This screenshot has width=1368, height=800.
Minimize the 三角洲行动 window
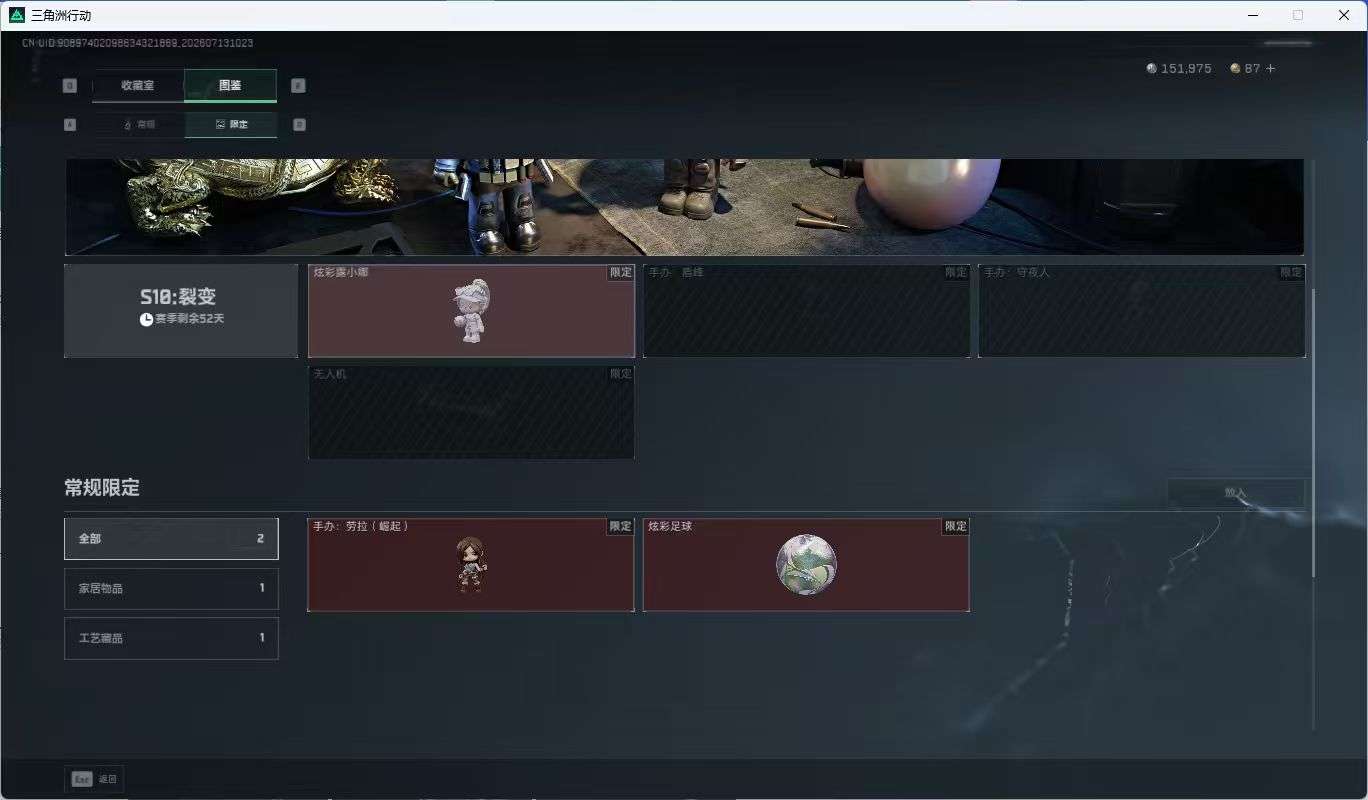(x=1253, y=15)
